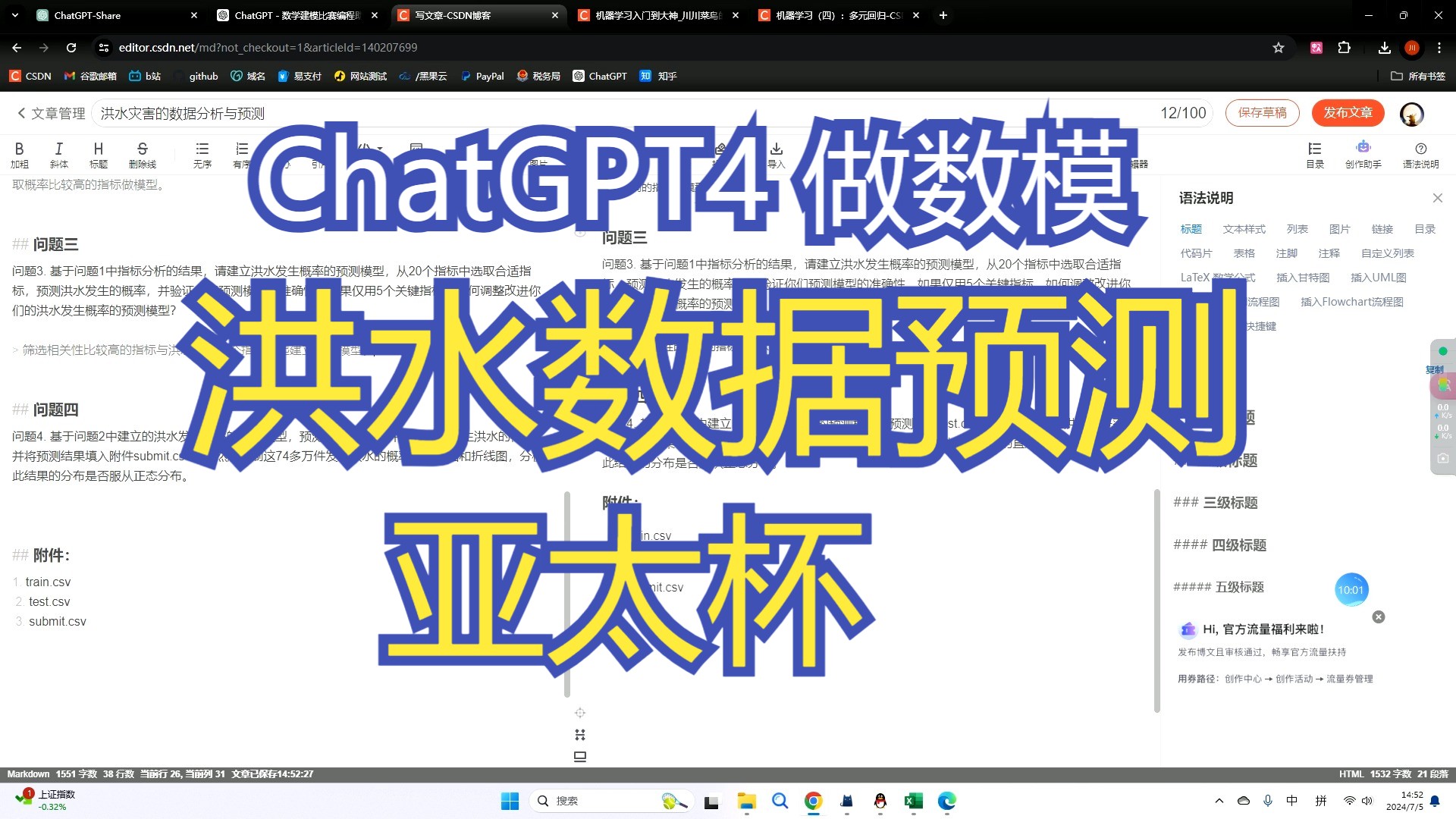Edit the article title field
This screenshot has height=819, width=1456.
pyautogui.click(x=652, y=113)
